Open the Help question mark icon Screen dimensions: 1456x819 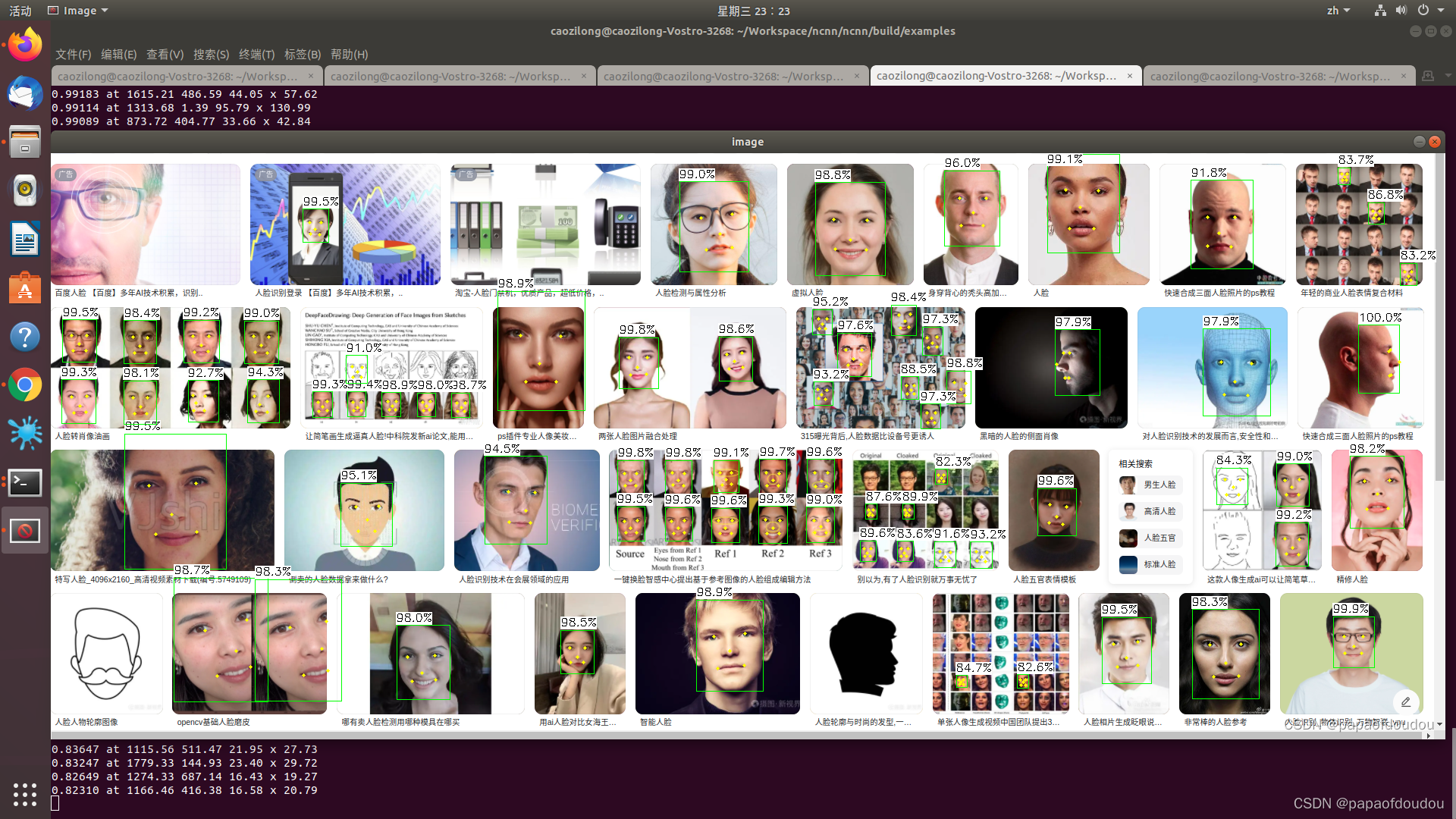(25, 337)
